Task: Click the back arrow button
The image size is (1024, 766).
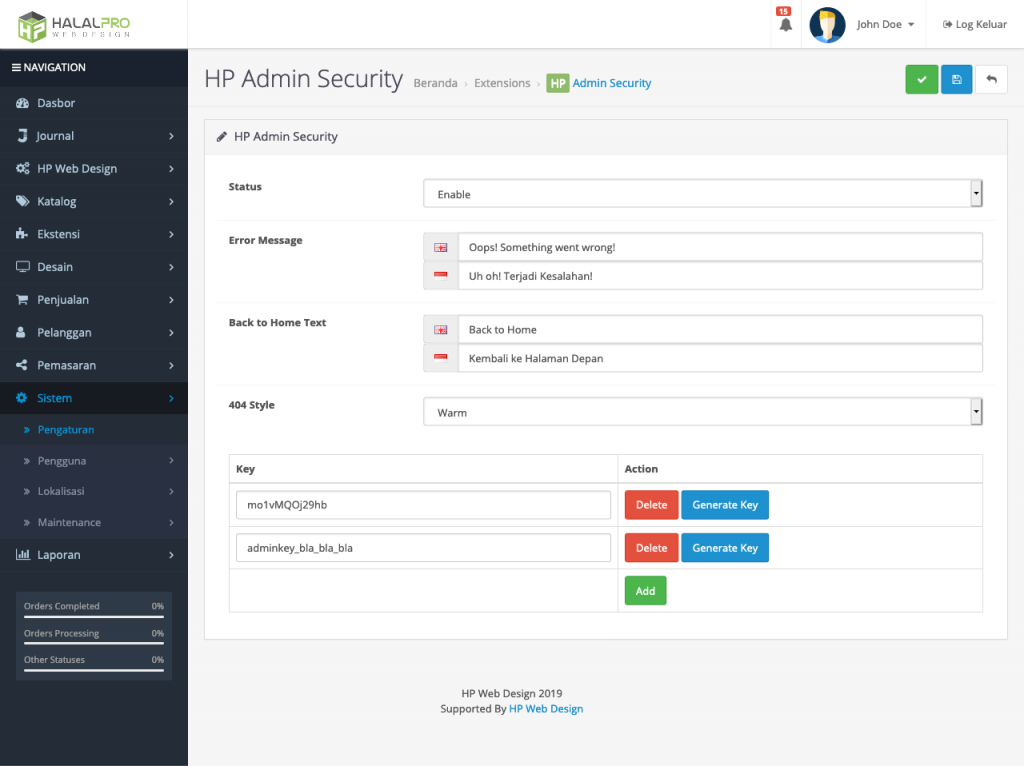Action: coord(991,80)
